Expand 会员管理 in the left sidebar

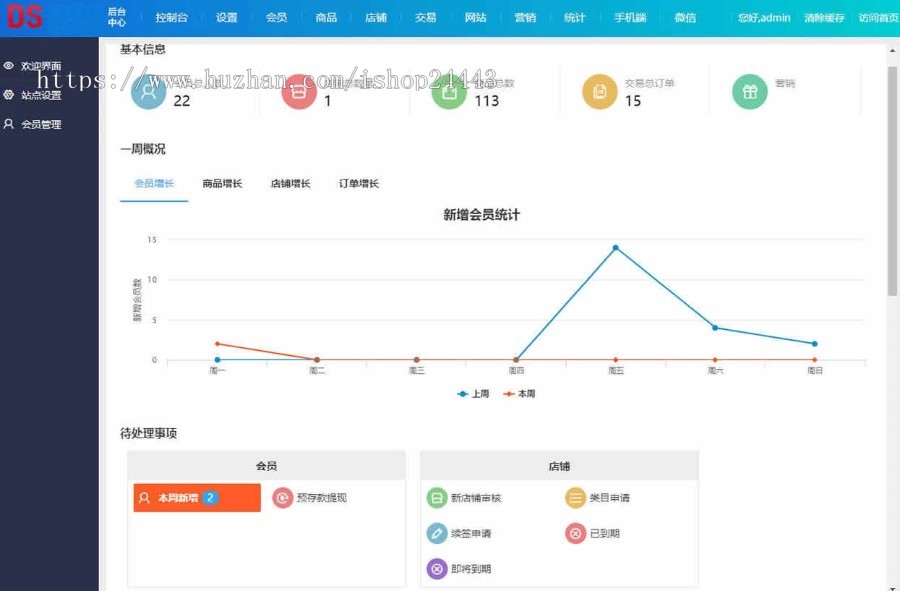pos(42,124)
